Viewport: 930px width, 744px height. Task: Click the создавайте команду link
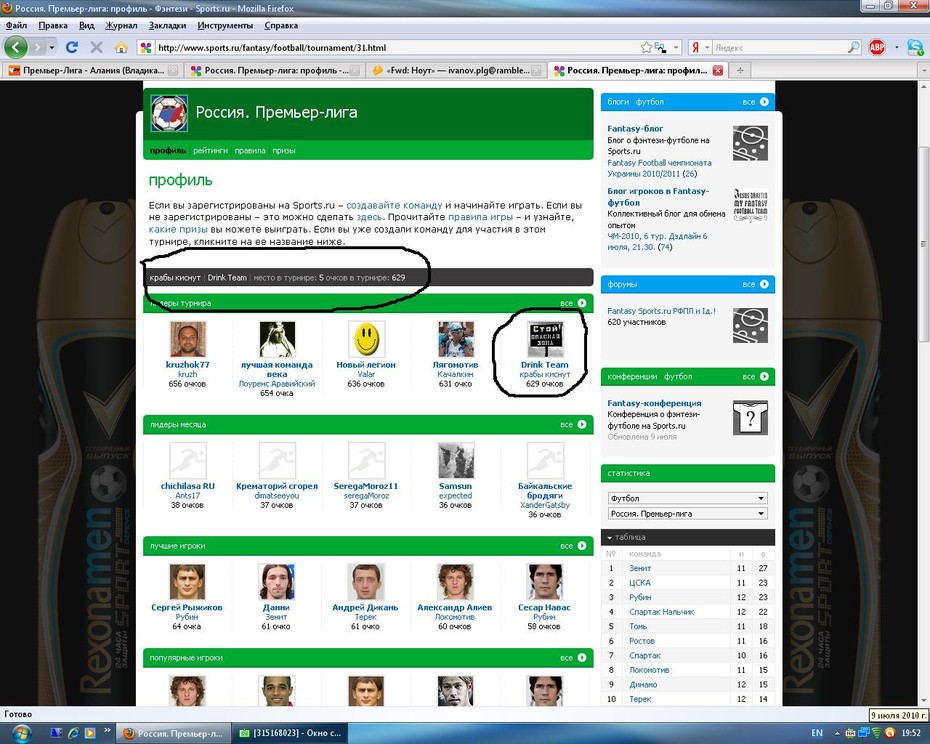pyautogui.click(x=394, y=205)
